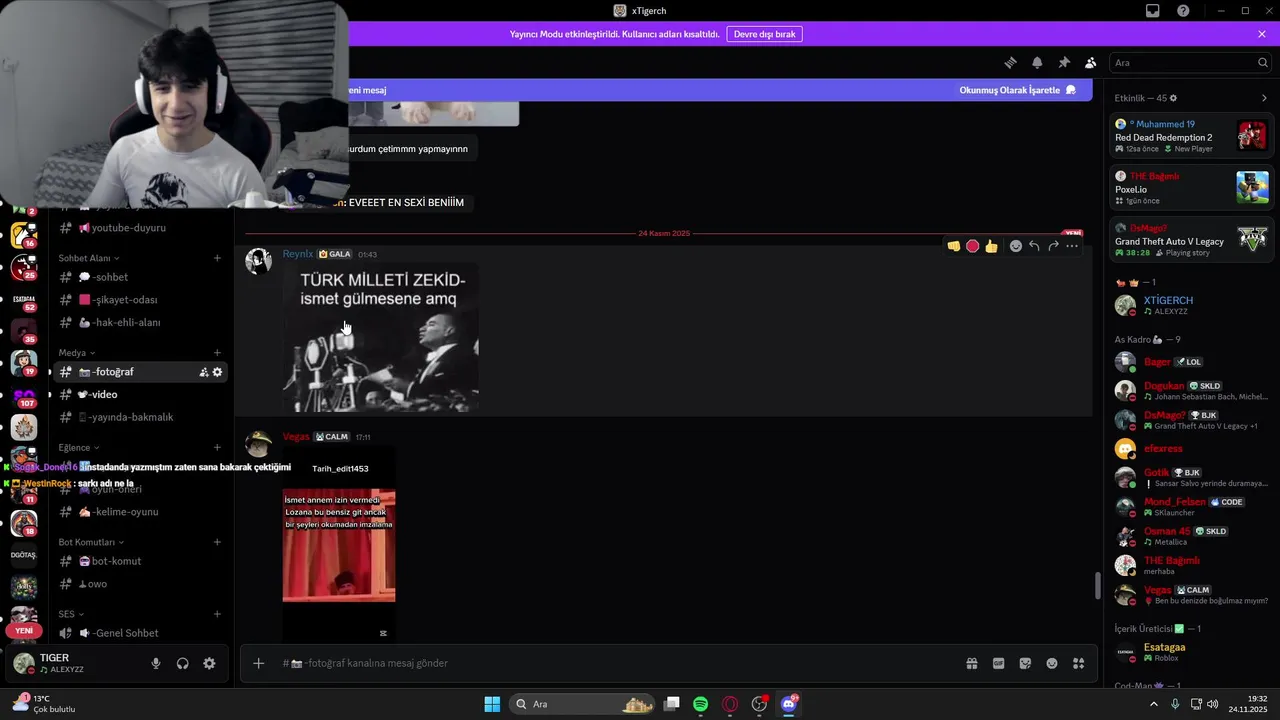Viewport: 1280px width, 720px height.
Task: Open Esatagaa member entry
Action: pyautogui.click(x=1192, y=652)
